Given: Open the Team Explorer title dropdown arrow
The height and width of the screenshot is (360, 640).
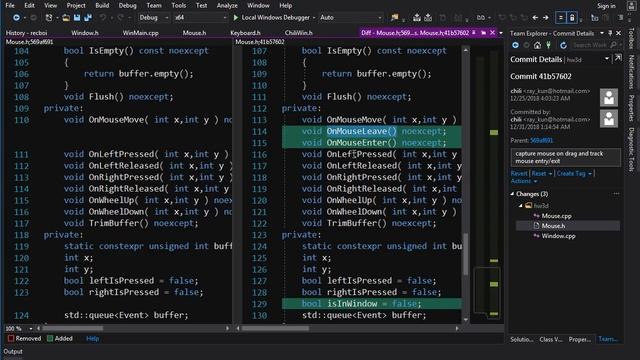Looking at the screenshot, I should (602, 33).
